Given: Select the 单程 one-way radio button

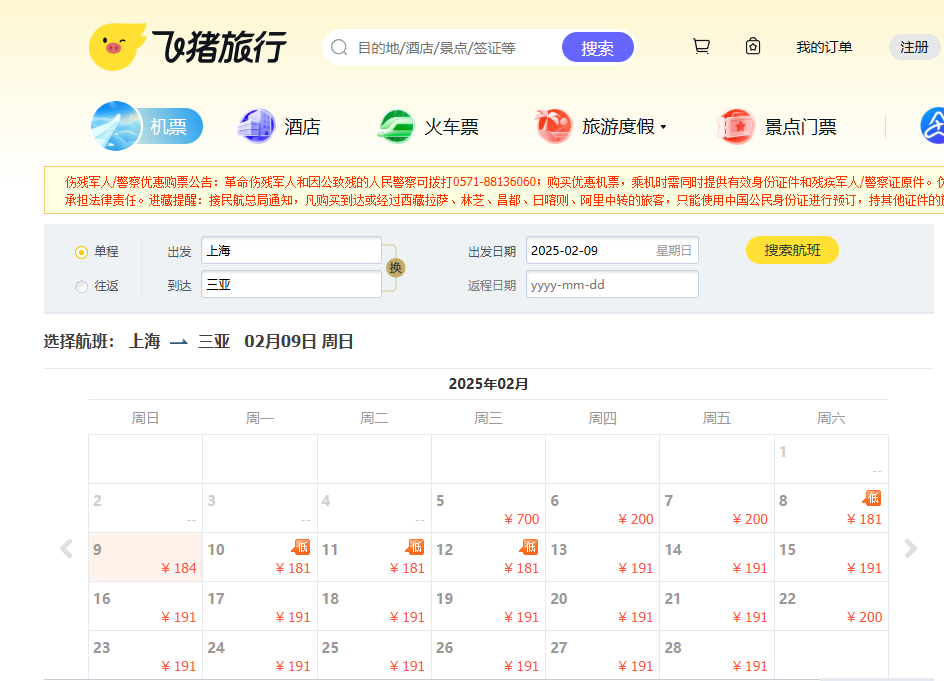Looking at the screenshot, I should (81, 252).
